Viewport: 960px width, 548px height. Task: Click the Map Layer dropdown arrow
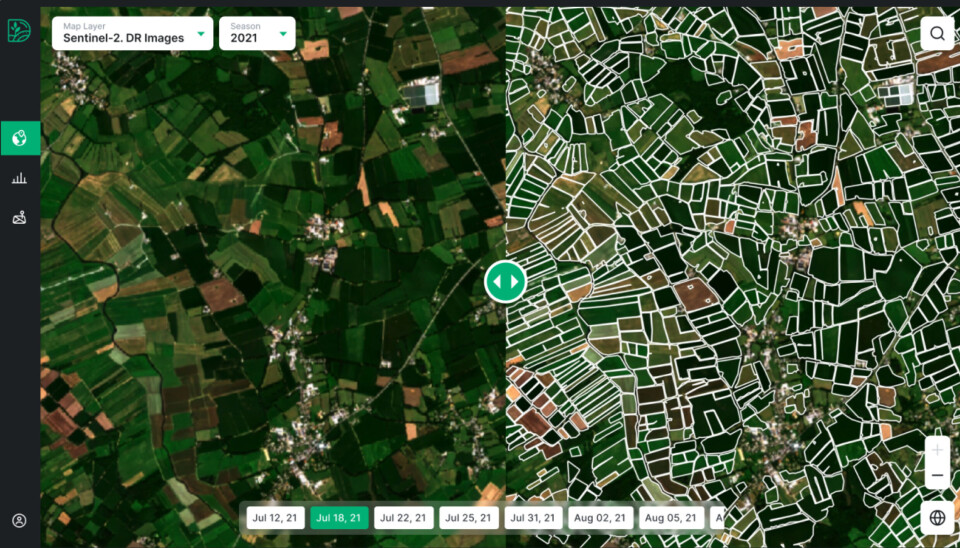(200, 33)
